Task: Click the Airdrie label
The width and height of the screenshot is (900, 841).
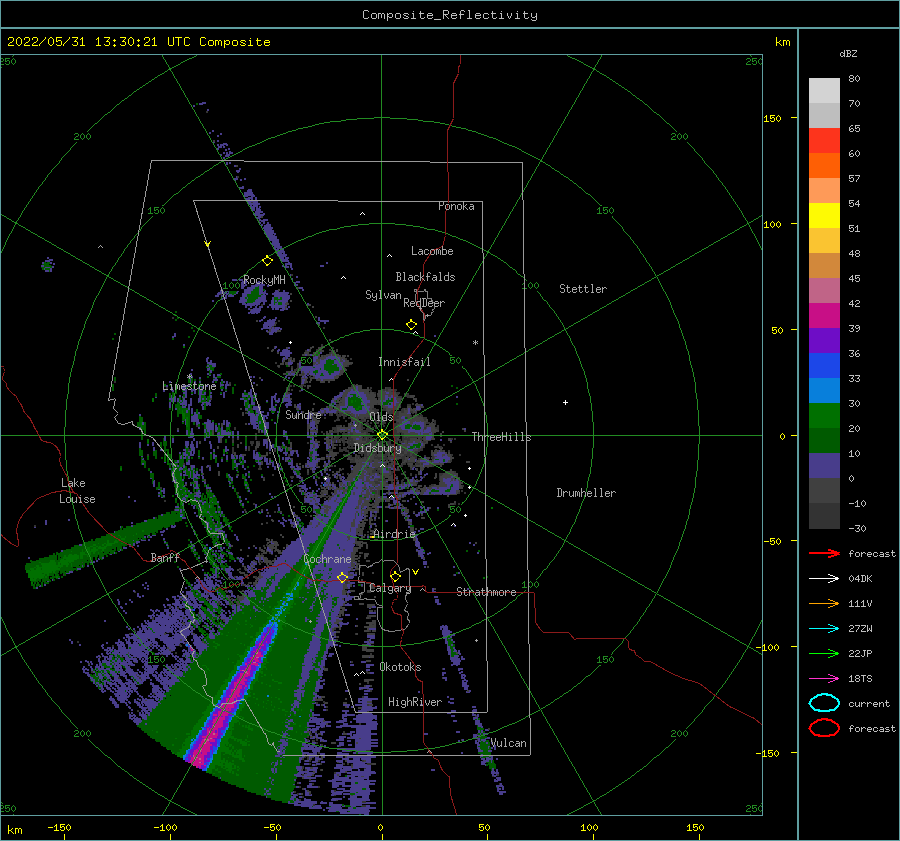Action: coord(394,534)
